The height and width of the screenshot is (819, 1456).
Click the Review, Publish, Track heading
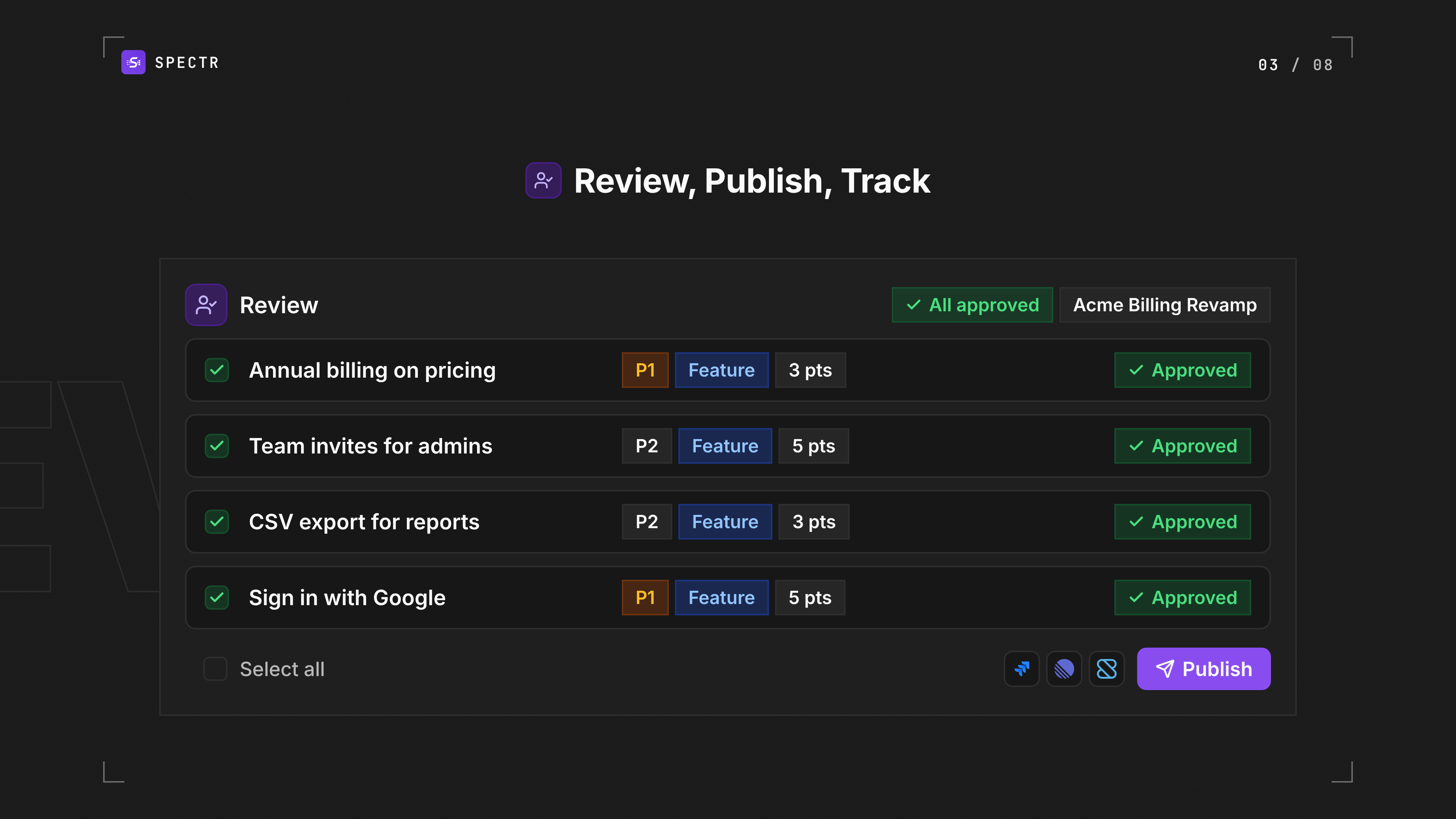coord(752,181)
